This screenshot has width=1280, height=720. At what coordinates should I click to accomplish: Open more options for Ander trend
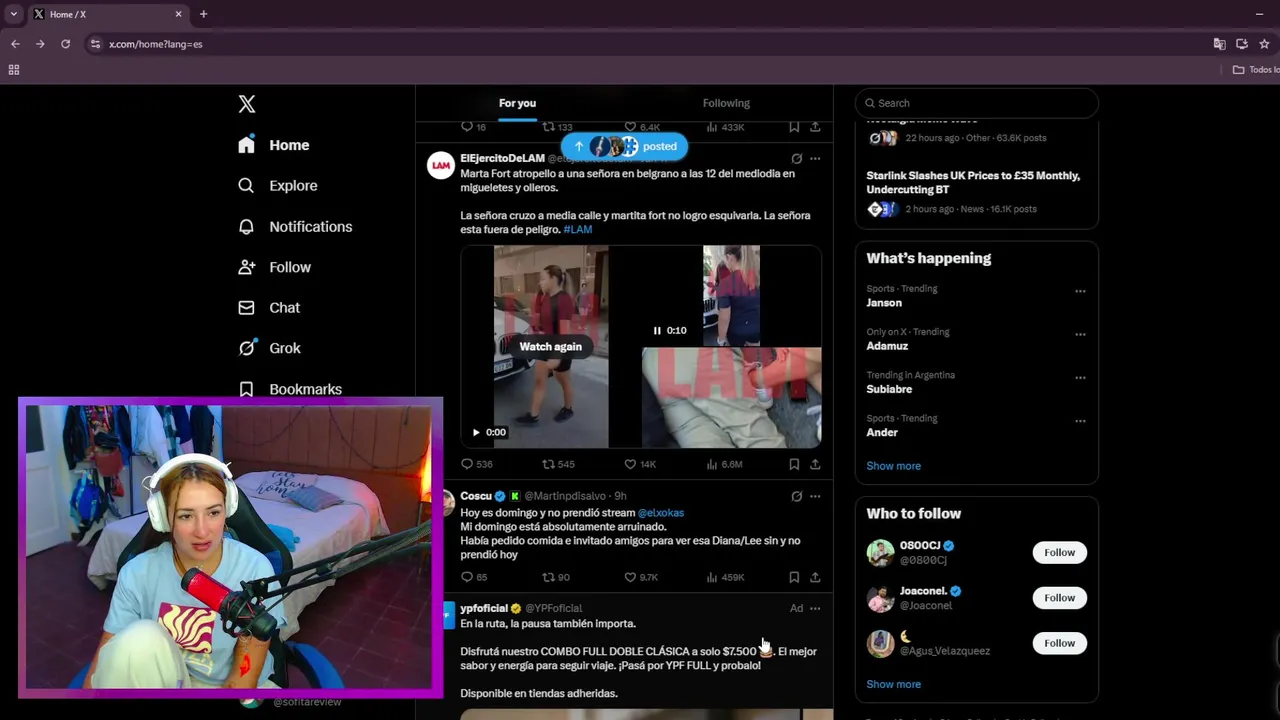(1080, 422)
